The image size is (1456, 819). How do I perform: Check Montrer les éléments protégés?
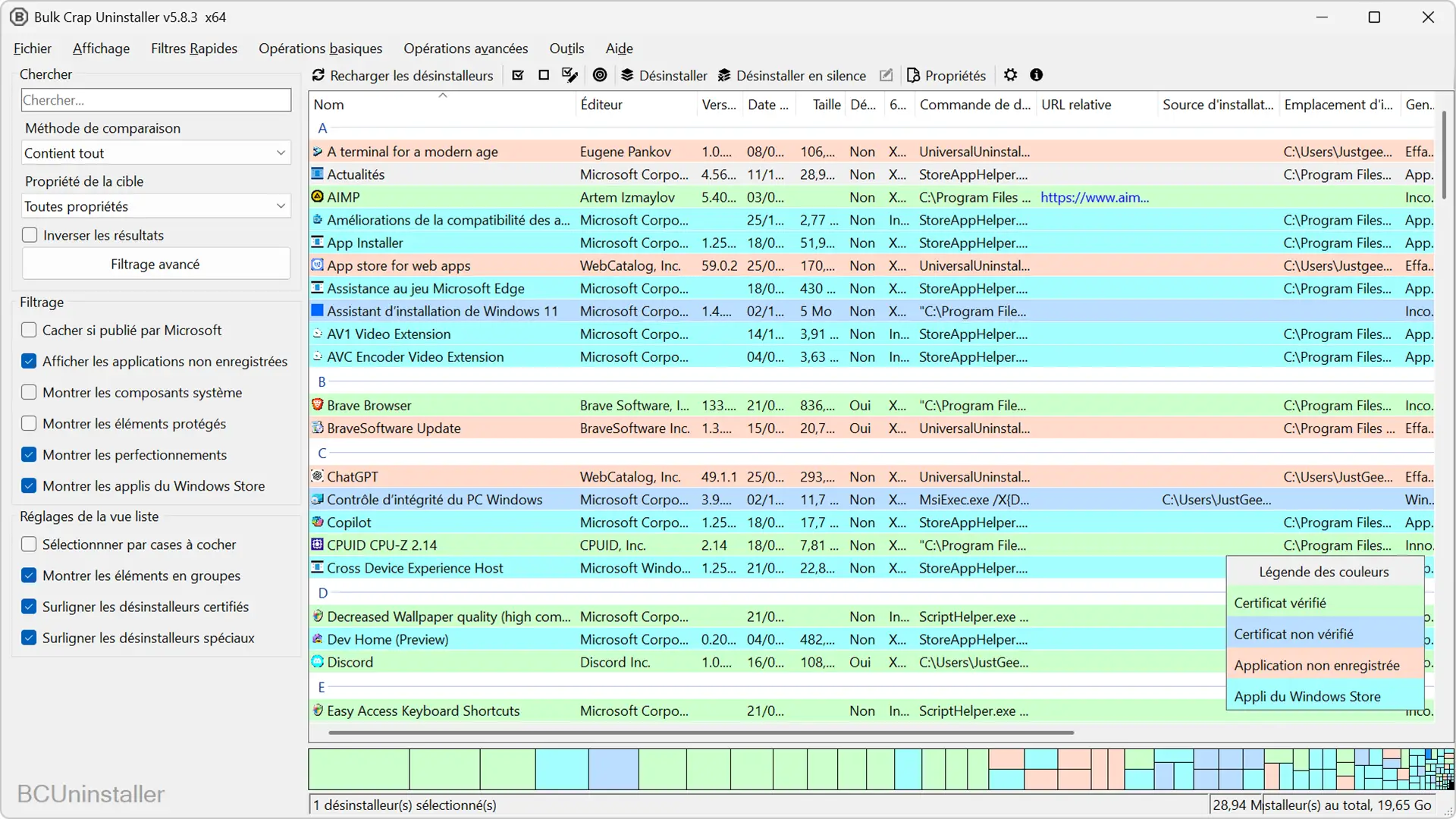(x=29, y=423)
